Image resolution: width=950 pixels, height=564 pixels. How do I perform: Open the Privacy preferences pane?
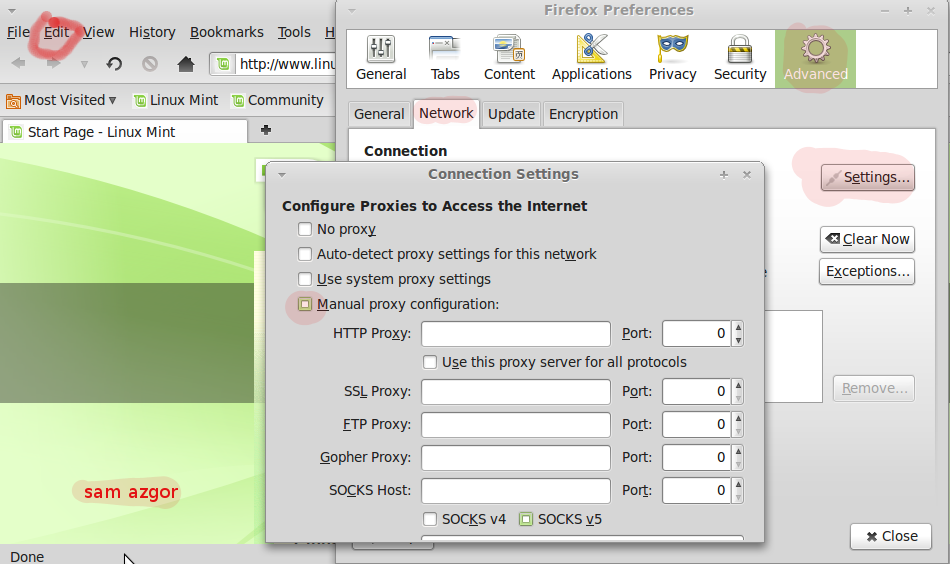click(x=673, y=59)
